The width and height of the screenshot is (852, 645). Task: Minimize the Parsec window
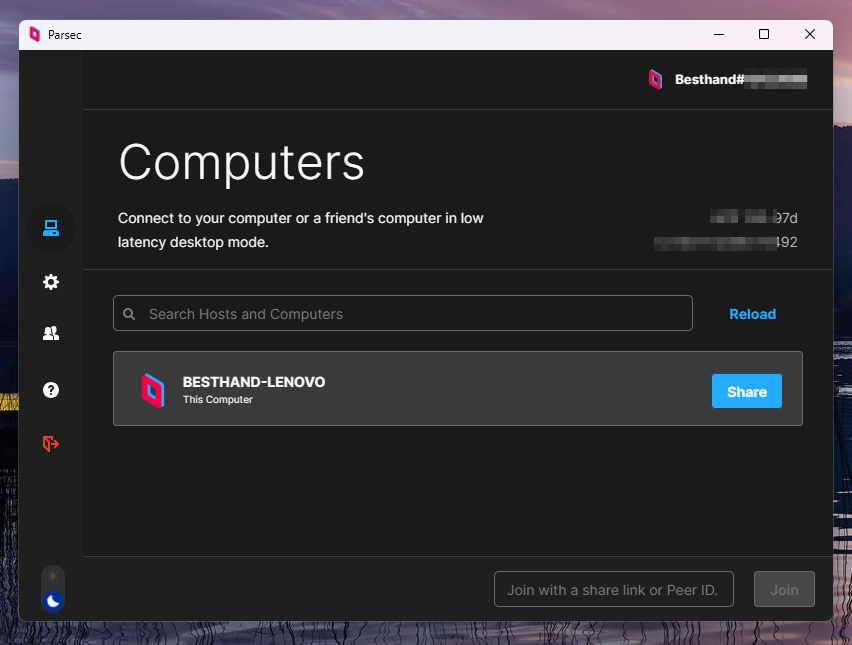point(718,34)
